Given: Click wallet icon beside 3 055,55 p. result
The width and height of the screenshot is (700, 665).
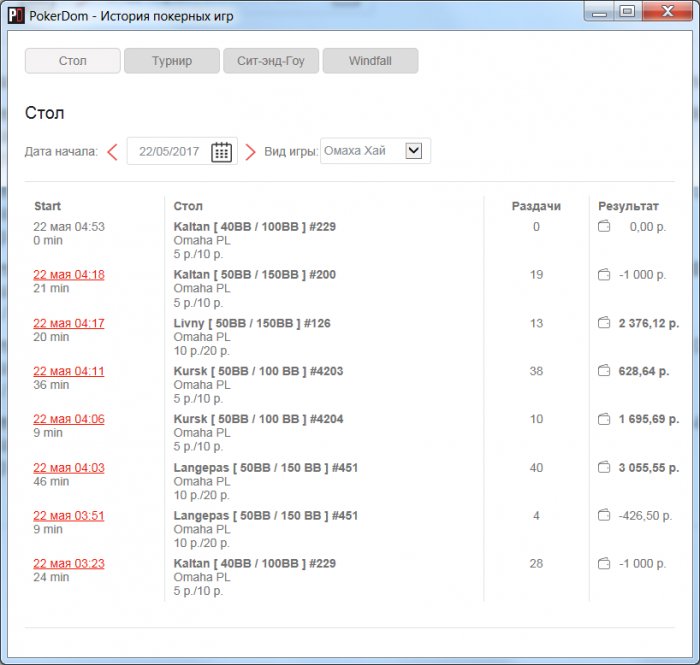Looking at the screenshot, I should pos(604,467).
